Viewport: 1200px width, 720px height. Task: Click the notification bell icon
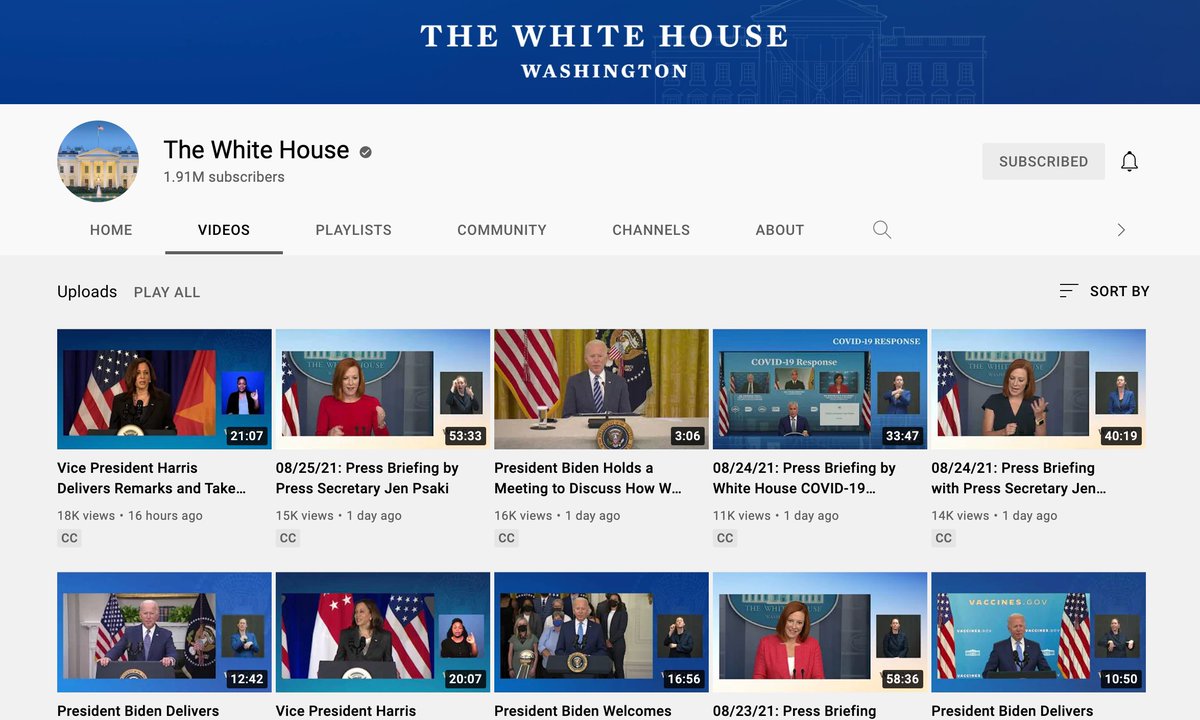[1129, 161]
